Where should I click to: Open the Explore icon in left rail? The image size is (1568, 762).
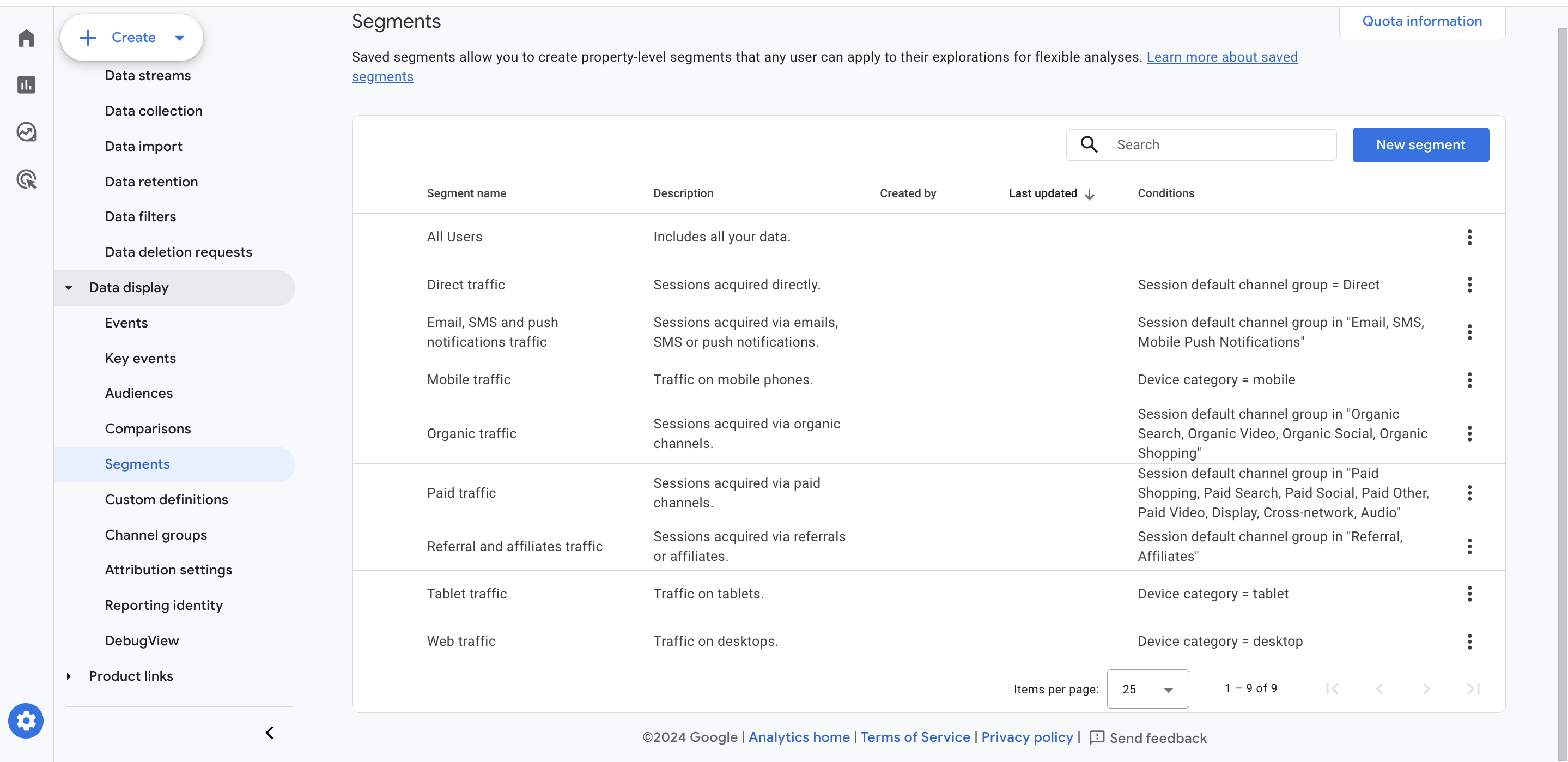pyautogui.click(x=26, y=131)
